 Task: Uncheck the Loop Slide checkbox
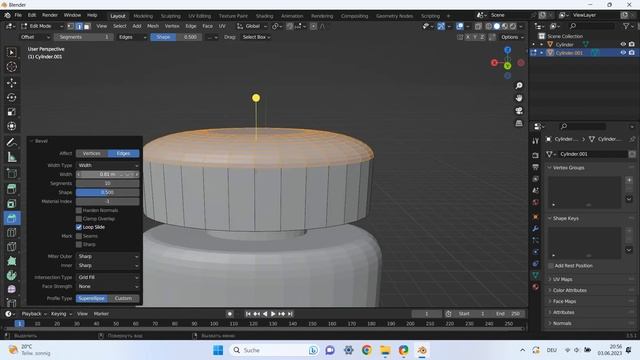pos(79,227)
